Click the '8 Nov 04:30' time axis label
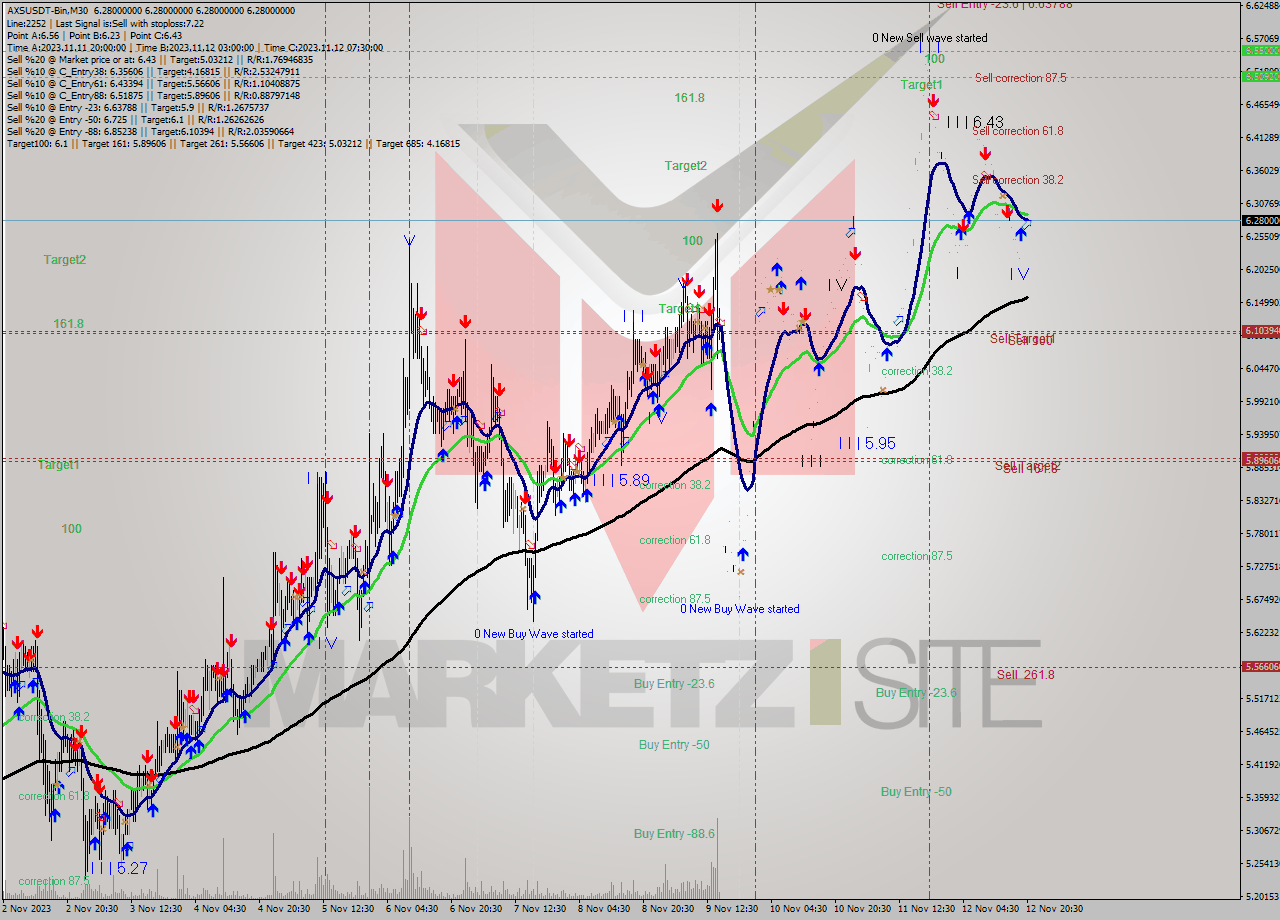The image size is (1280, 920). coord(604,909)
